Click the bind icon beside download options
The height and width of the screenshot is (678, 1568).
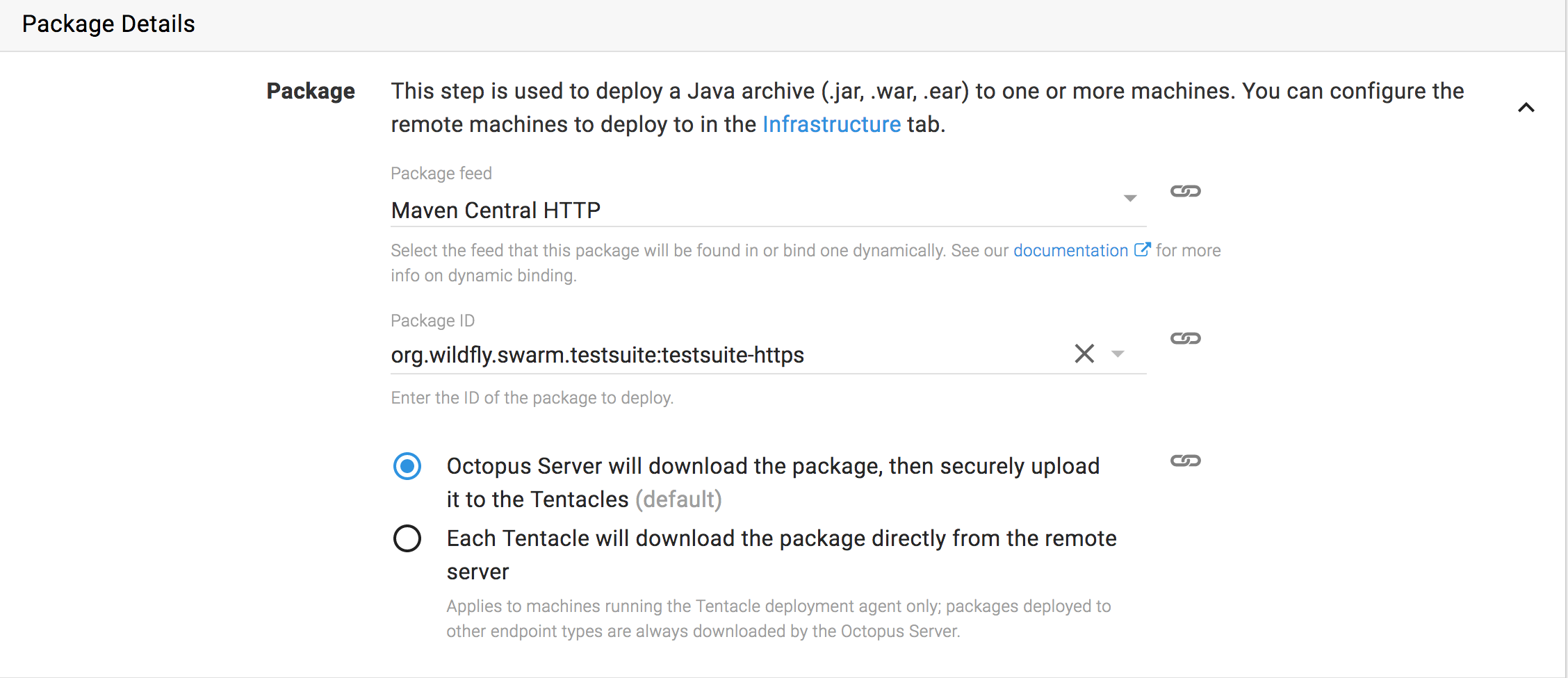pos(1185,461)
